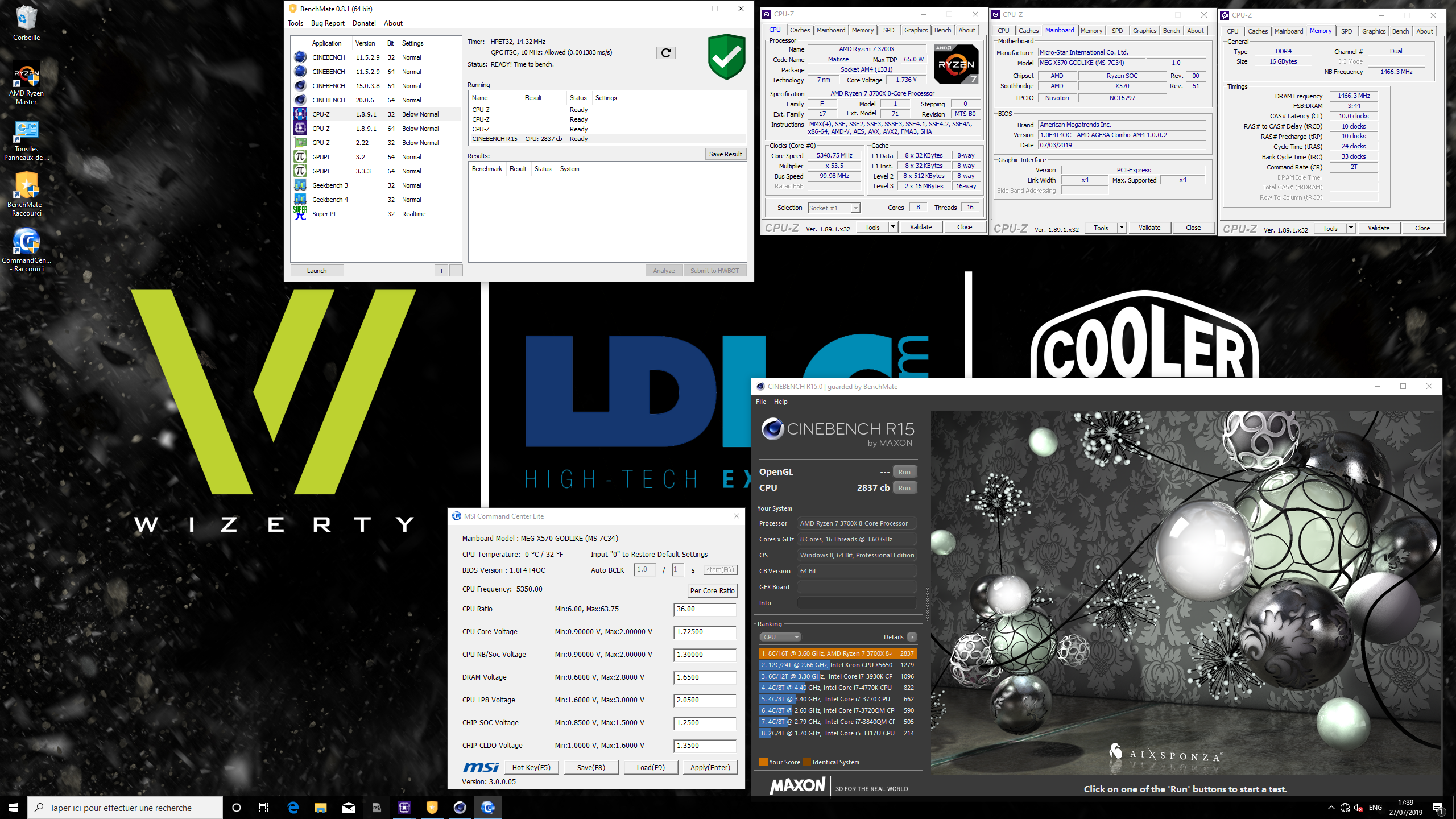1456x819 pixels.
Task: Click Per Core Ratio in MSI Command Center
Action: [712, 591]
